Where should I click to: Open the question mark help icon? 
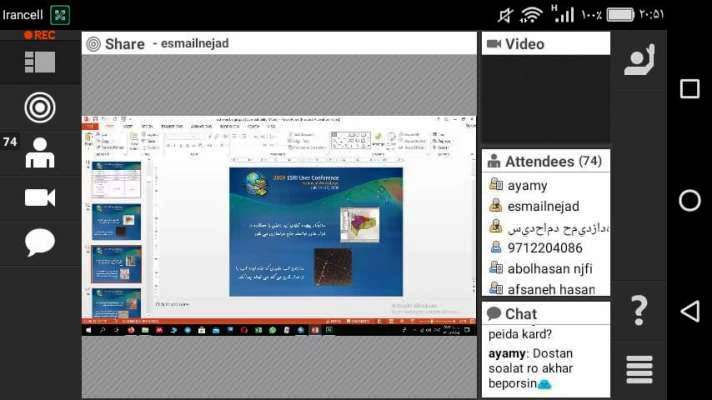639,312
